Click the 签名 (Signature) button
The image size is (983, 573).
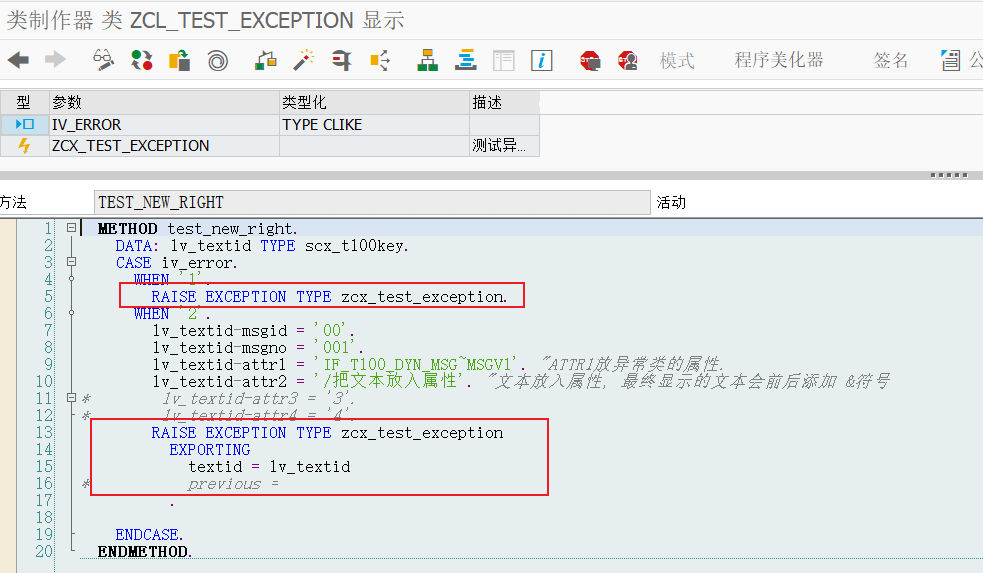(890, 60)
